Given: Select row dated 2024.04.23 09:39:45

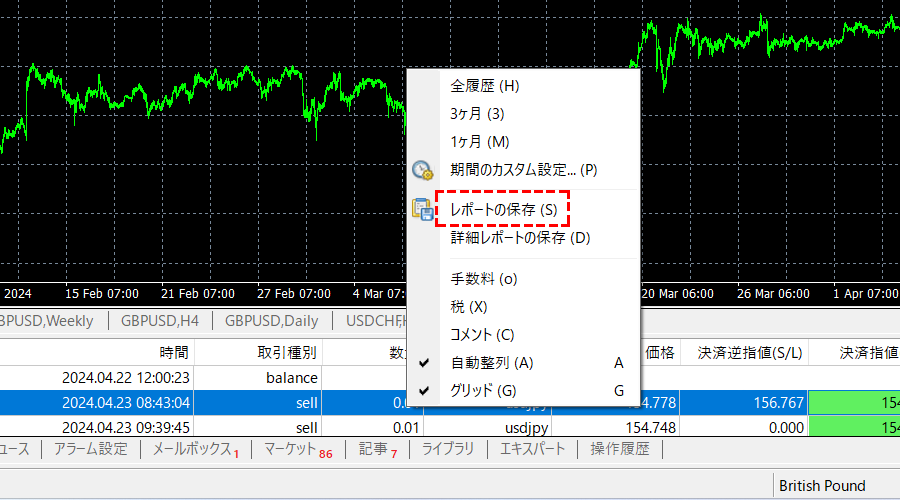Looking at the screenshot, I should click(x=450, y=427).
